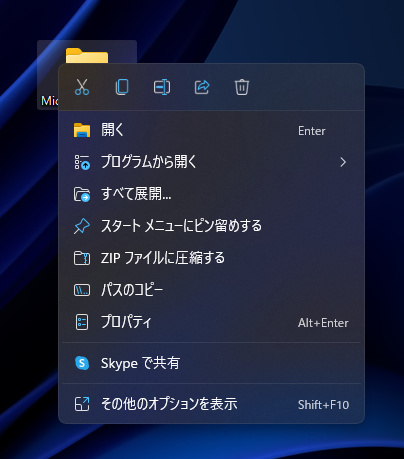Click the Cut scissors icon

click(x=82, y=87)
